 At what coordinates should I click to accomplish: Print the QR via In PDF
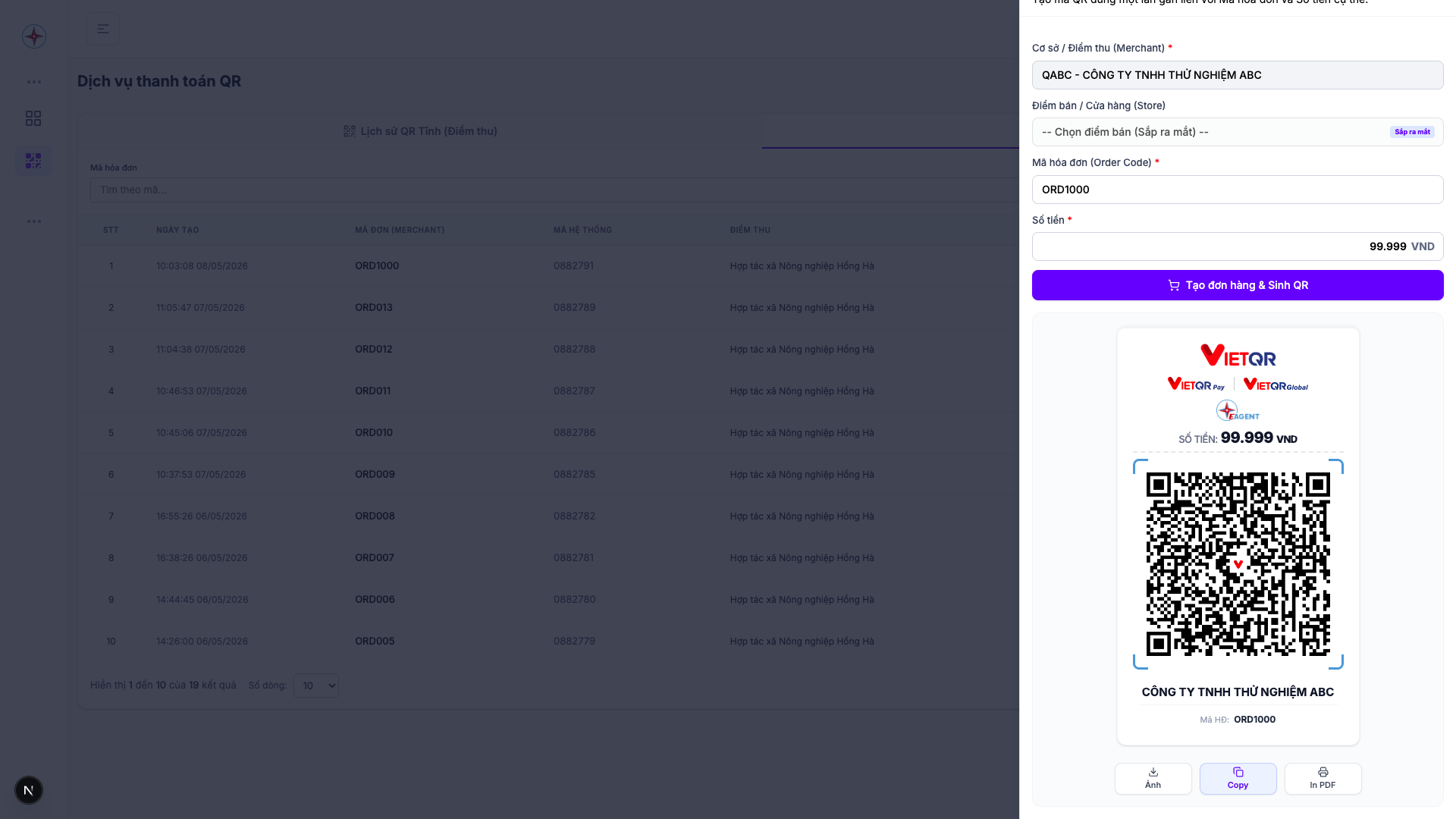tap(1323, 779)
